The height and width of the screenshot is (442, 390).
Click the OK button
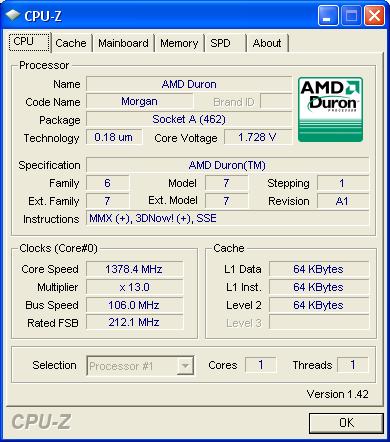pyautogui.click(x=346, y=423)
